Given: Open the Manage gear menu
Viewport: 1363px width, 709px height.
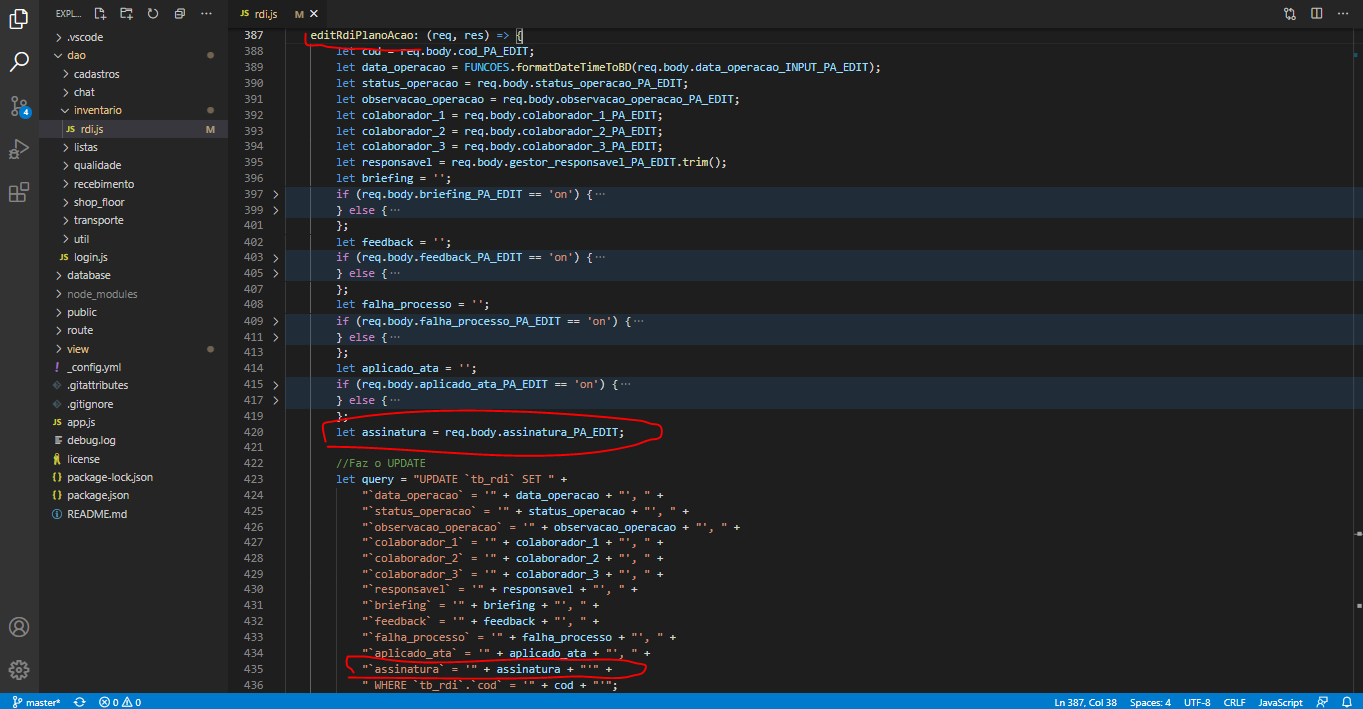Looking at the screenshot, I should click(19, 669).
